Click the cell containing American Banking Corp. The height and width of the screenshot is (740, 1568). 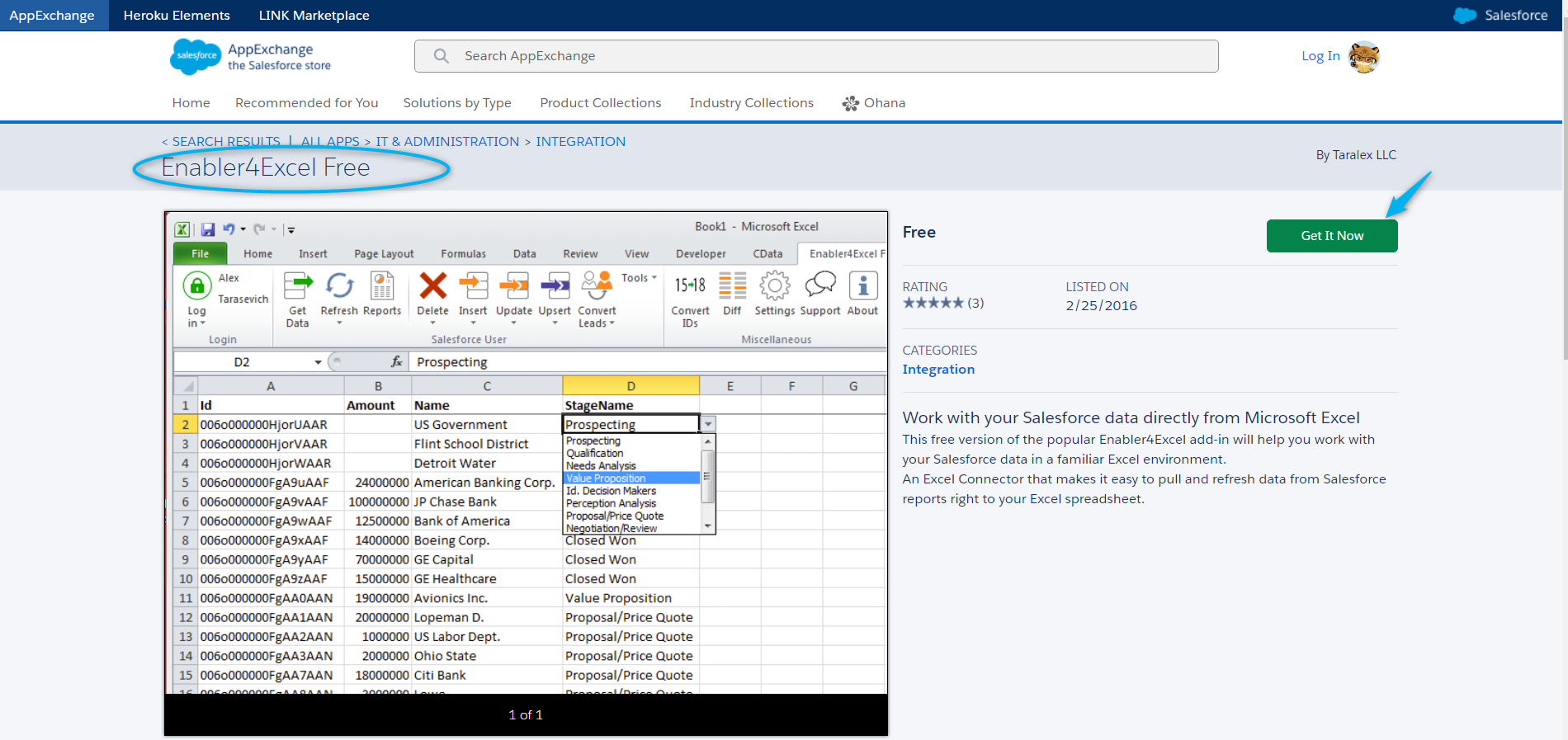[487, 483]
